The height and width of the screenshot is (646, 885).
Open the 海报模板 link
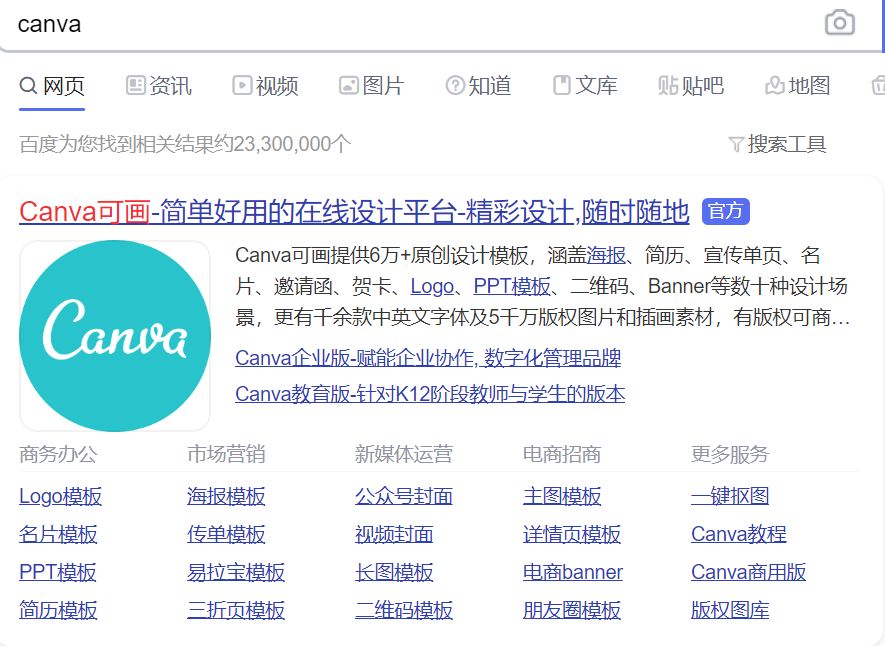pyautogui.click(x=226, y=496)
